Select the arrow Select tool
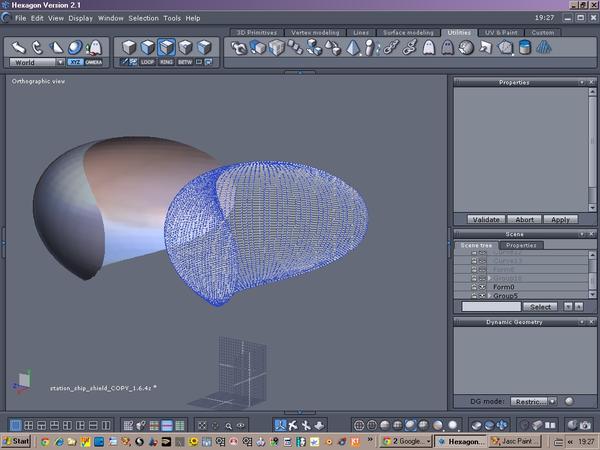The height and width of the screenshot is (450, 600). (x=18, y=47)
